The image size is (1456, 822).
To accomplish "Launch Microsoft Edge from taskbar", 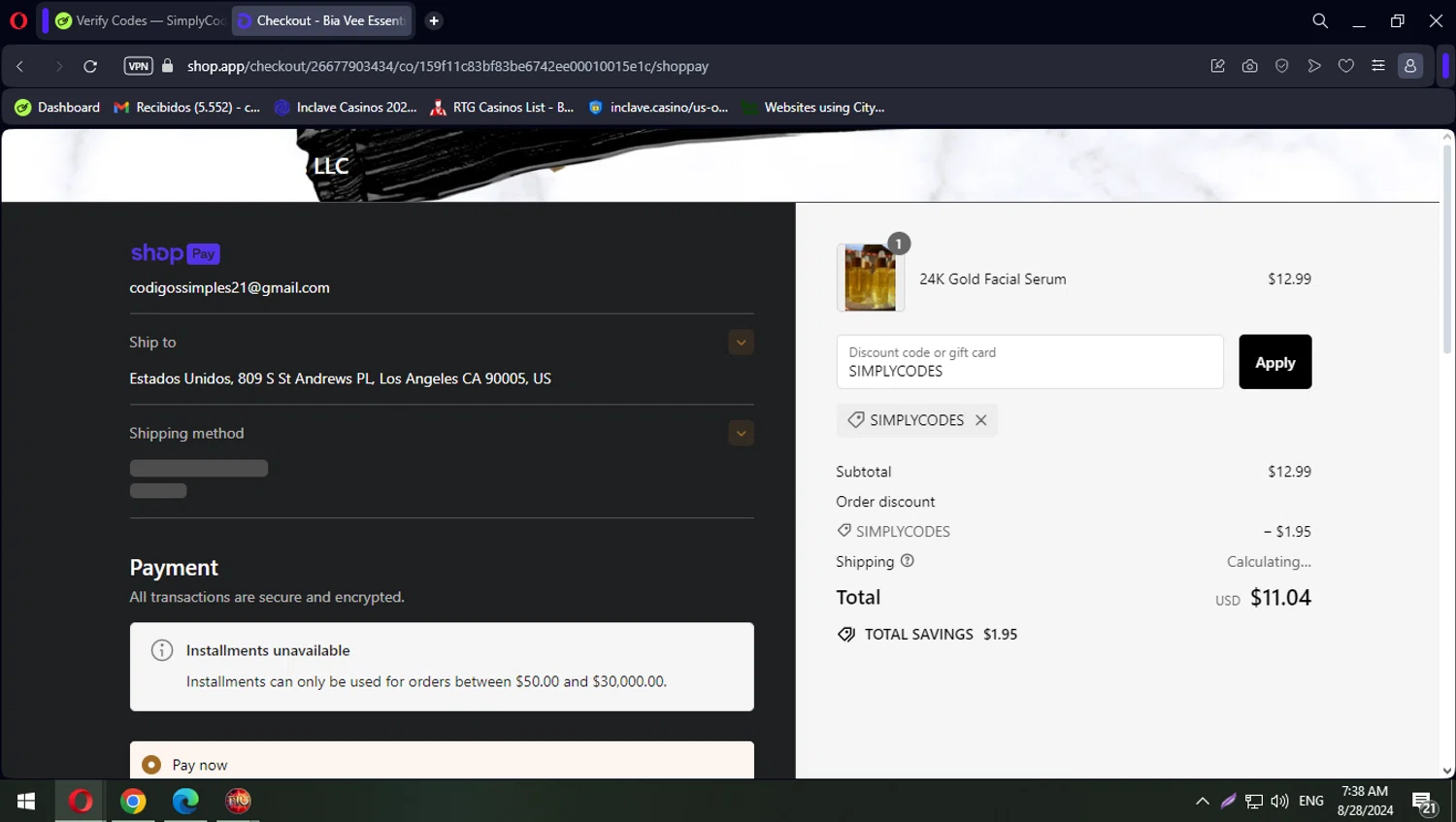I will (x=185, y=801).
